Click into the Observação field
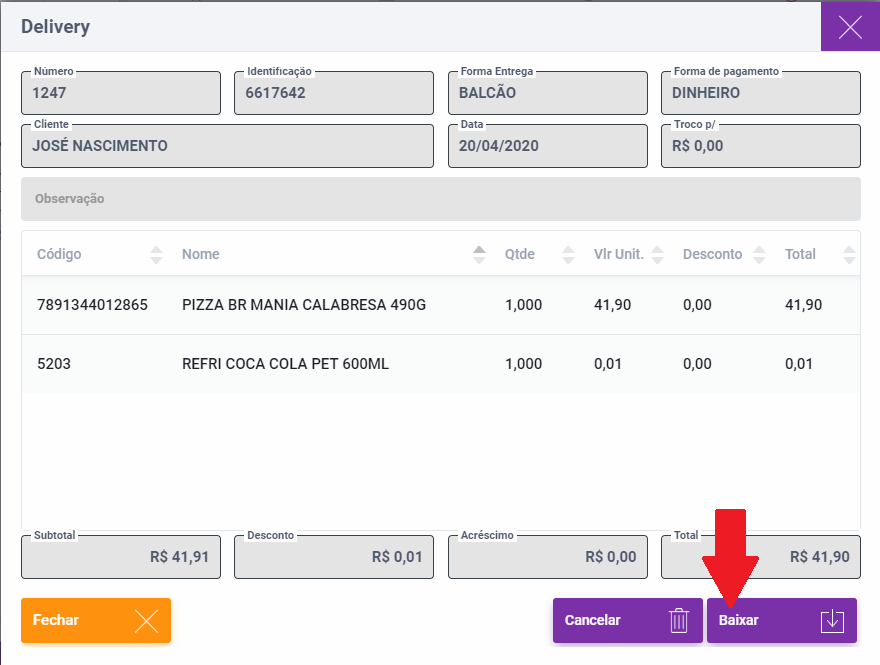 (x=440, y=199)
